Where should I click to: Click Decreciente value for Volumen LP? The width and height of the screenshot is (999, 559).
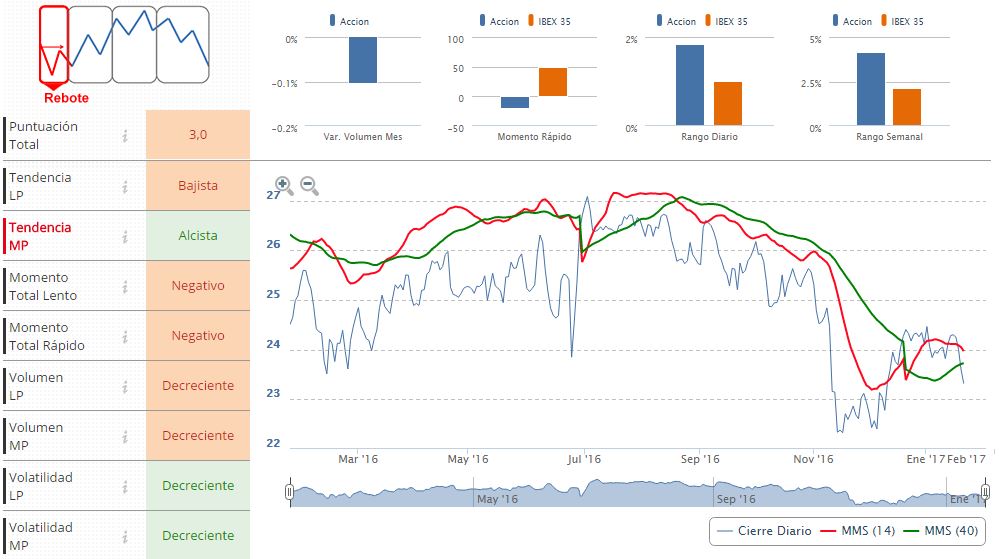(198, 385)
